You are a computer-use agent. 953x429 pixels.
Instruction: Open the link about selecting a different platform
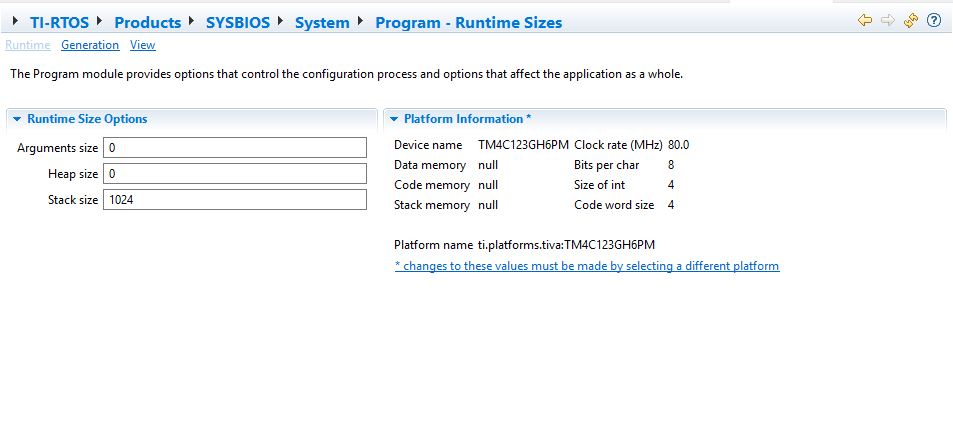[587, 266]
